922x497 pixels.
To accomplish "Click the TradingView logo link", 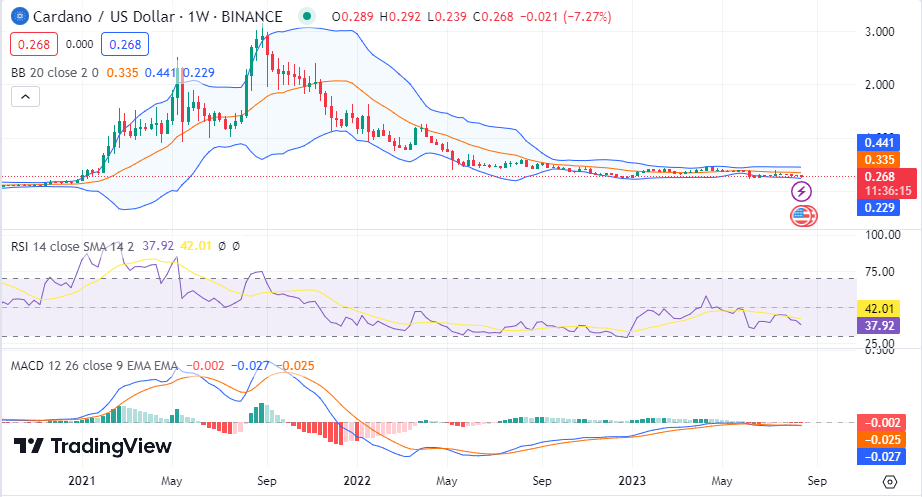I will coord(92,446).
